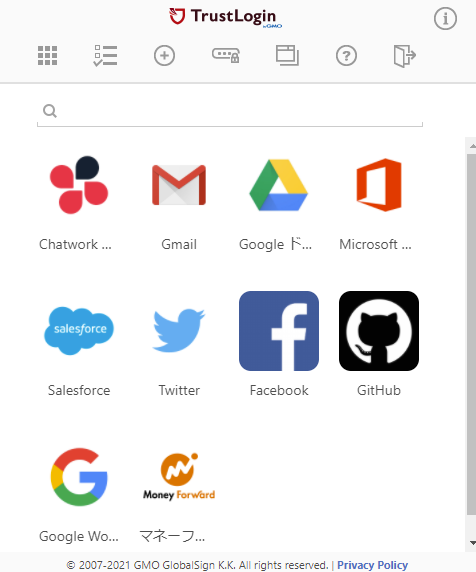Image resolution: width=476 pixels, height=572 pixels.
Task: Open the windows/tabs icon in toolbar
Action: tap(287, 55)
